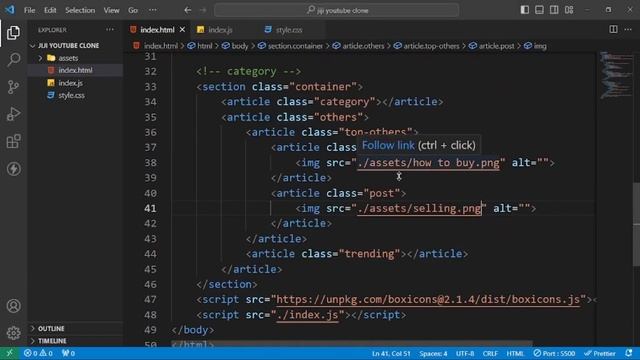Toggle the secondary side bar layout icon
The height and width of the screenshot is (360, 640).
pyautogui.click(x=554, y=10)
